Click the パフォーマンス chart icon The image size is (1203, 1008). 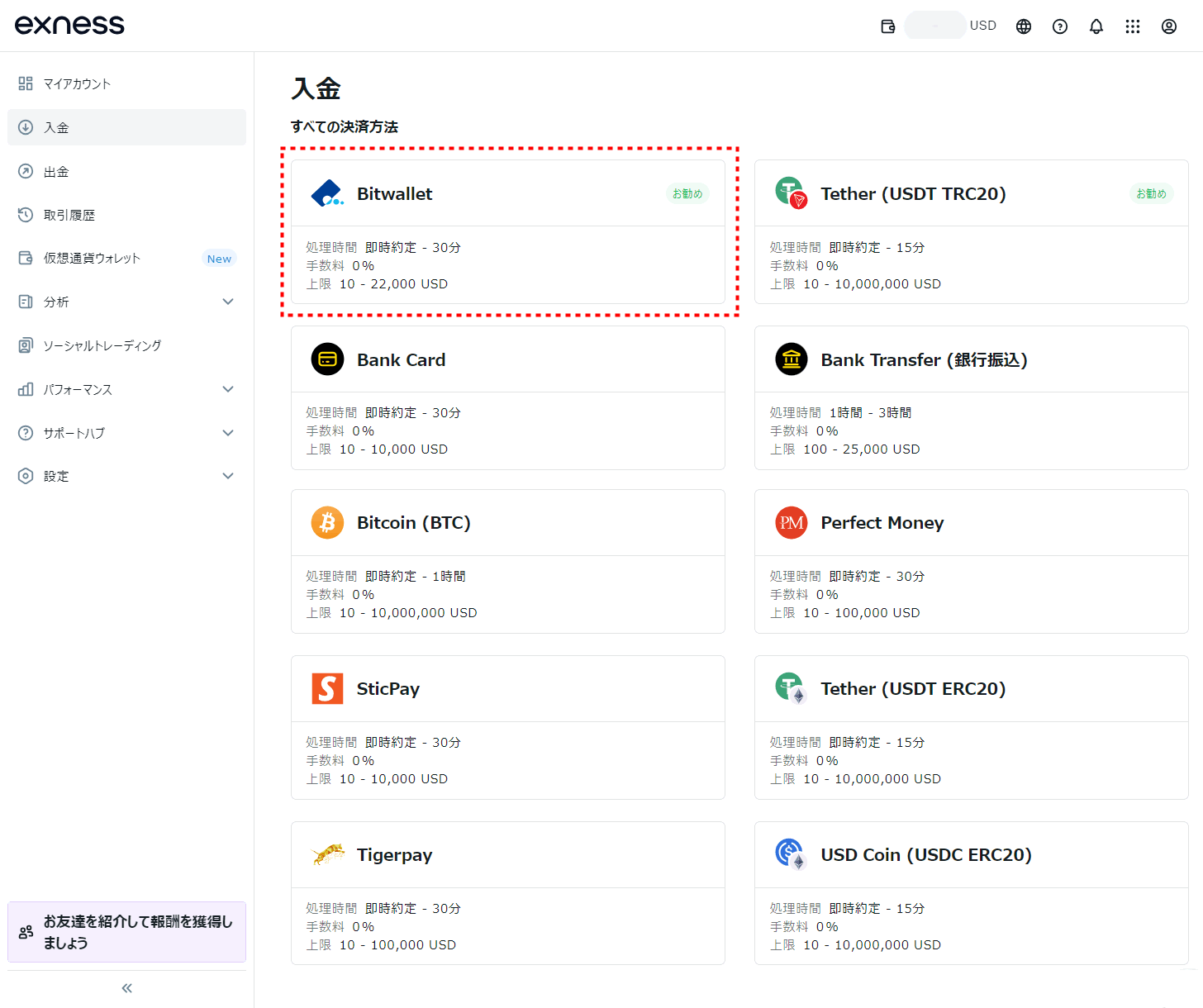[x=26, y=389]
